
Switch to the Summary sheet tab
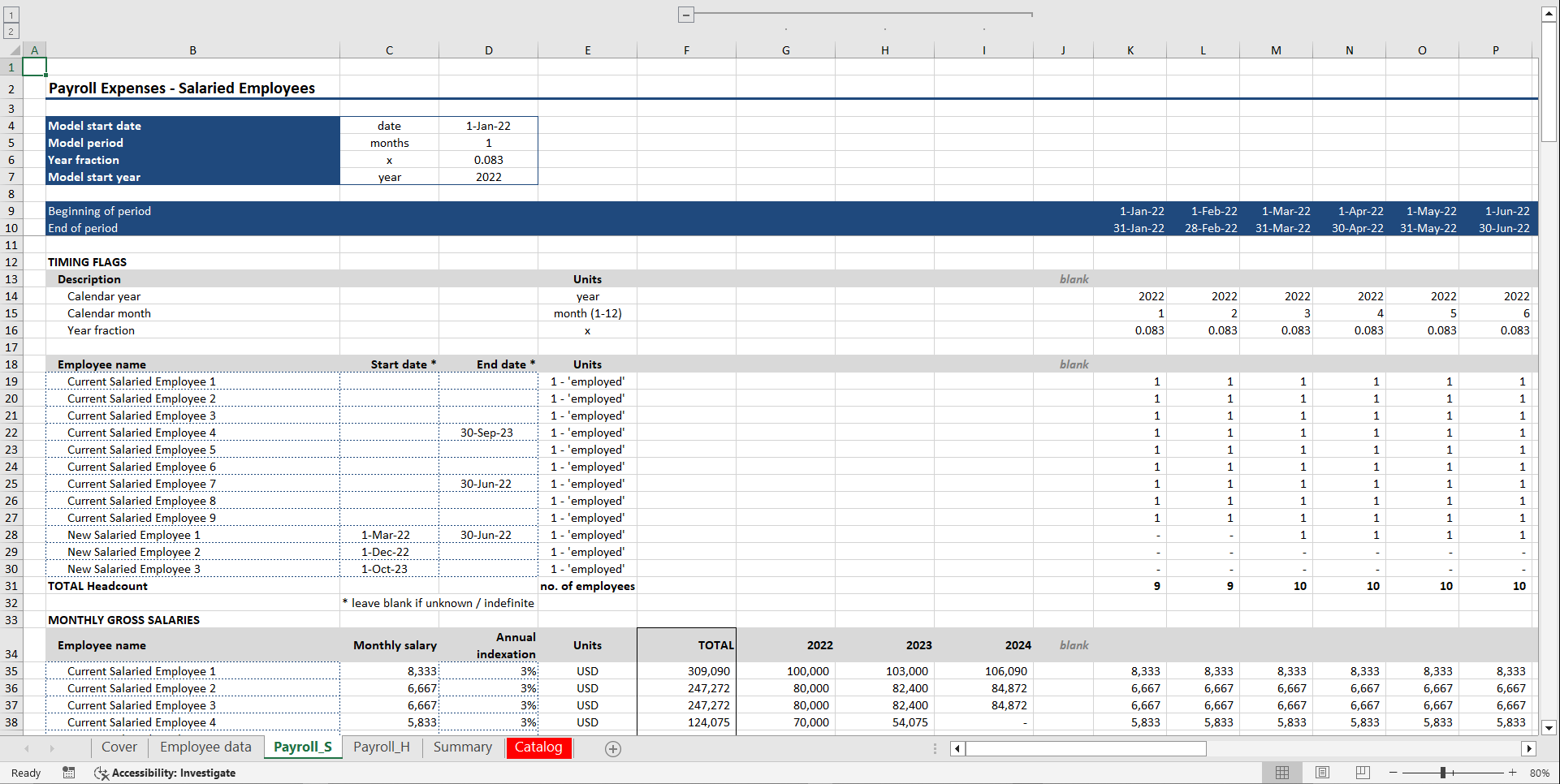click(463, 747)
